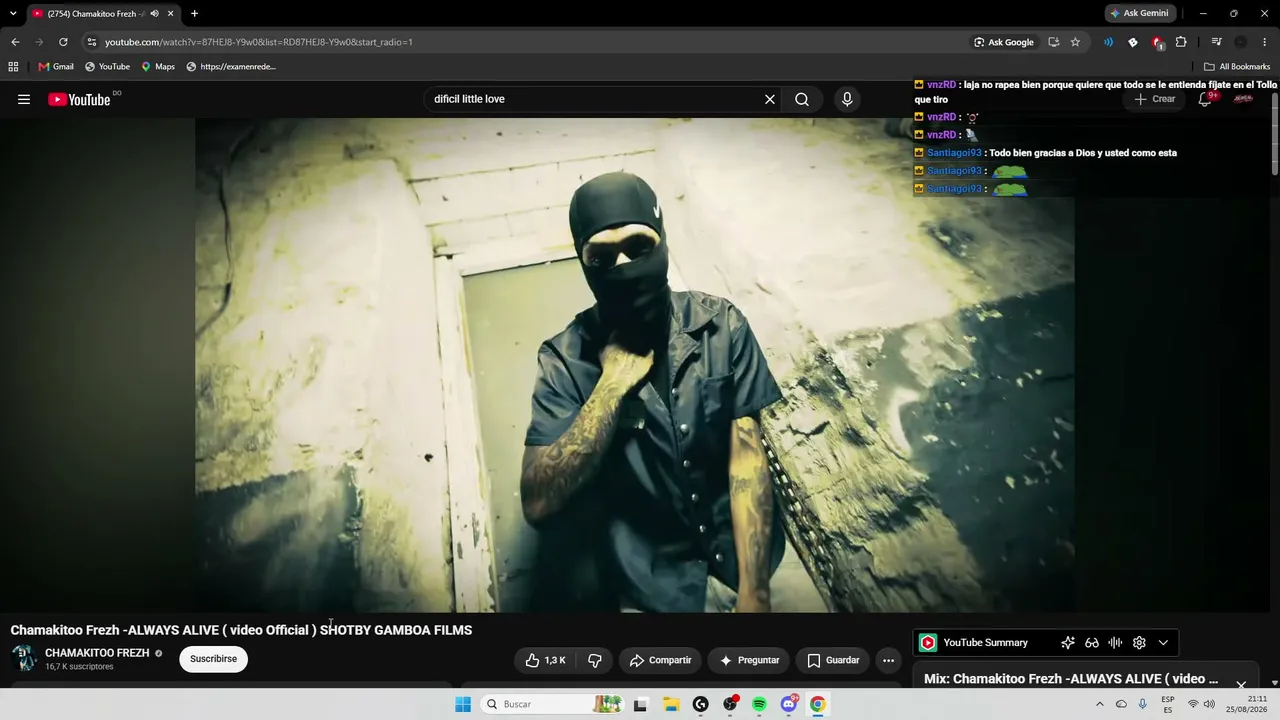Screen dimensions: 1280x720
Task: Expand the YouTube Summary panel chevron
Action: 1163,643
